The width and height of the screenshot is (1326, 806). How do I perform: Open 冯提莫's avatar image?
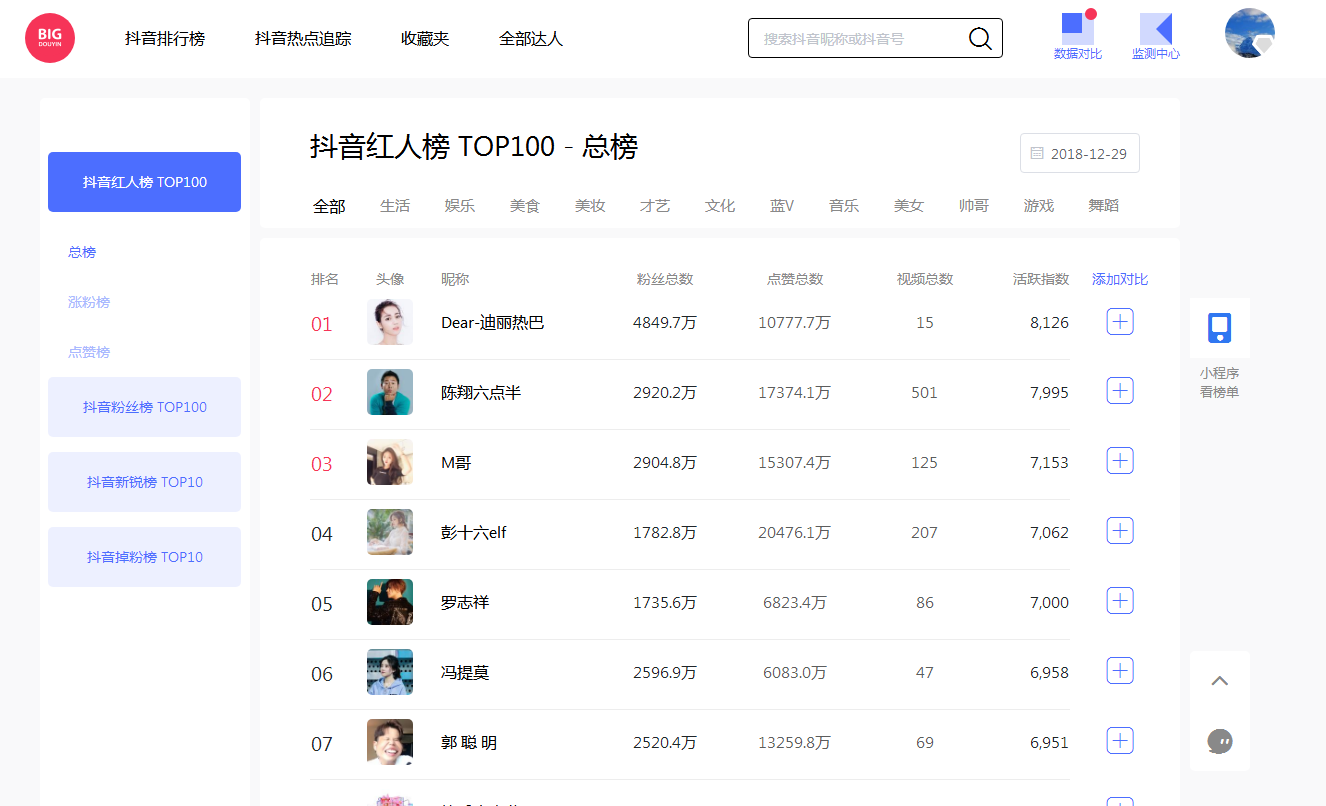pyautogui.click(x=390, y=672)
